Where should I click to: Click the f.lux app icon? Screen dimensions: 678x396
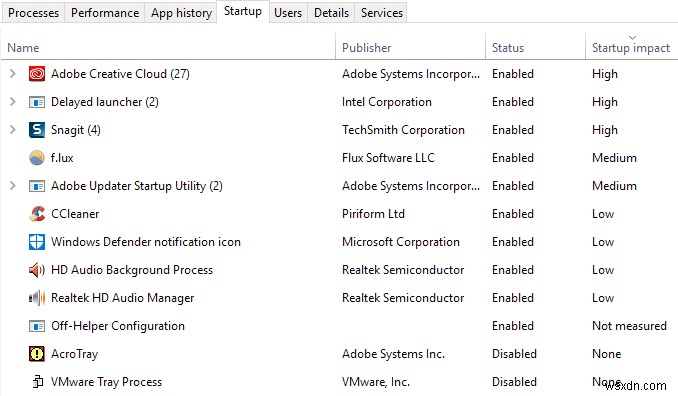click(x=37, y=158)
